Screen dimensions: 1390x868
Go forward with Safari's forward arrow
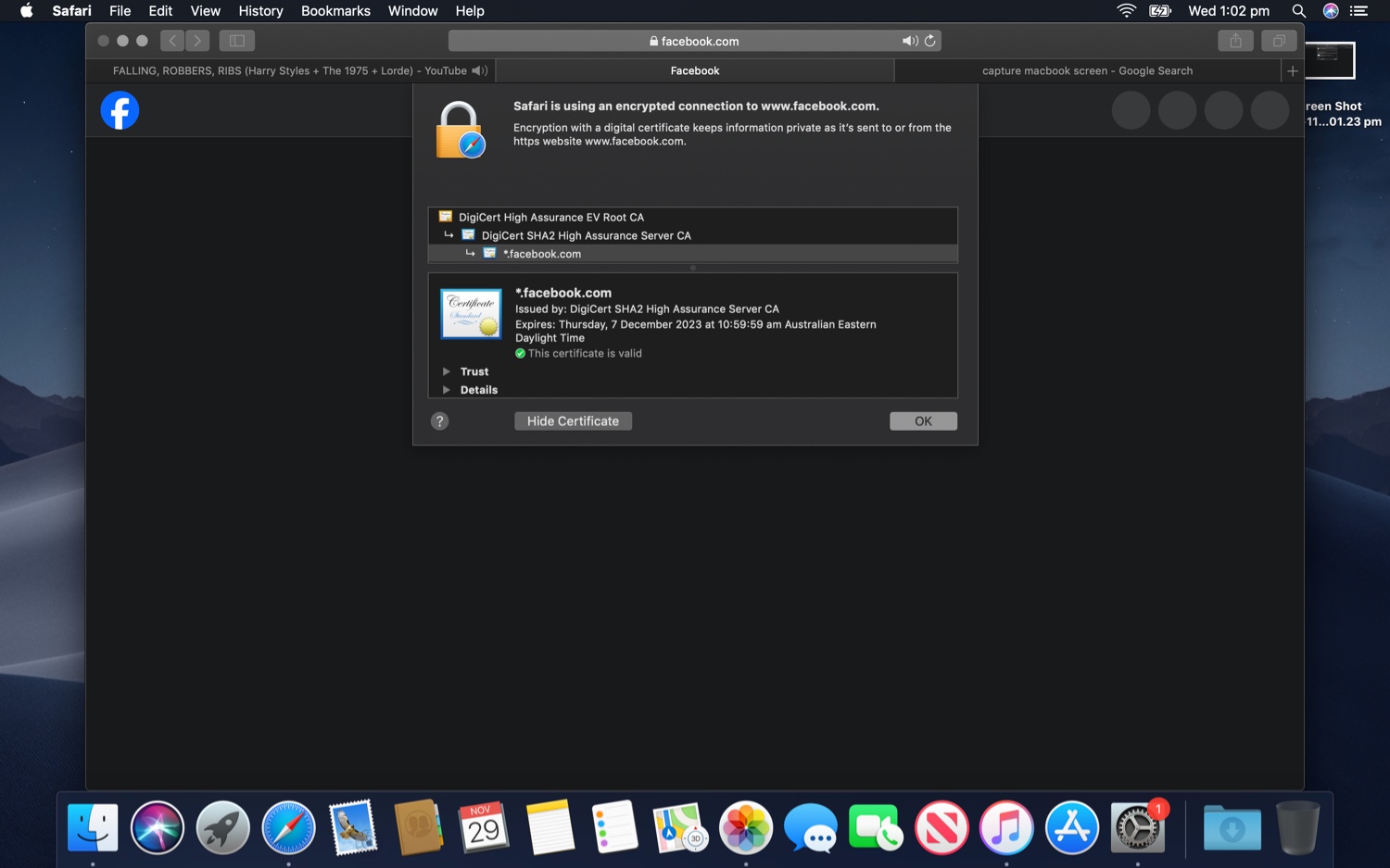point(197,41)
